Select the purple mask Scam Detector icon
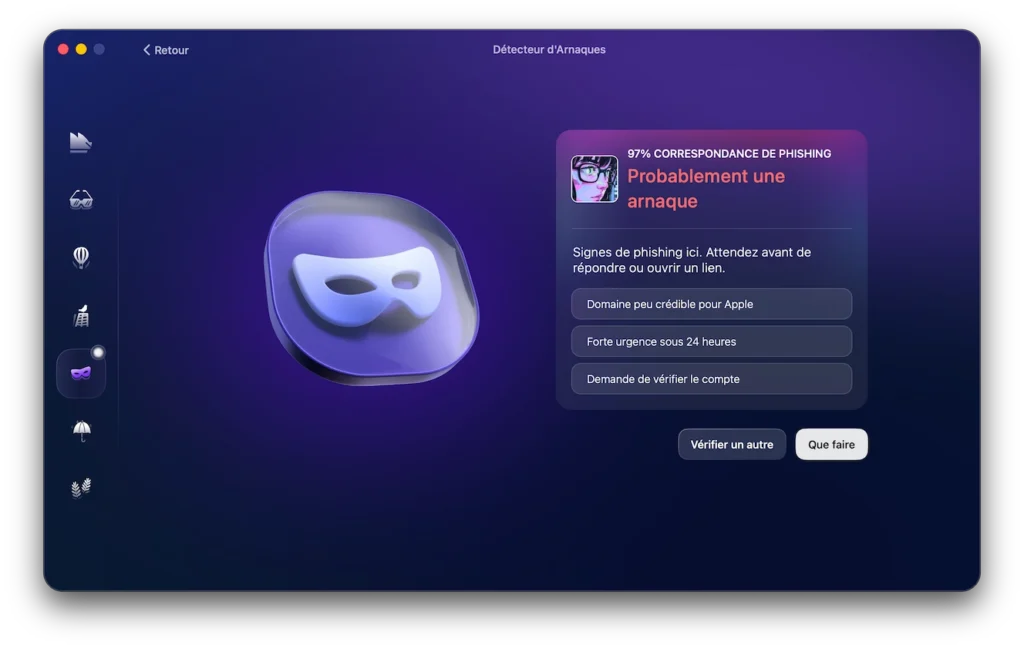The width and height of the screenshot is (1024, 649). (x=81, y=373)
